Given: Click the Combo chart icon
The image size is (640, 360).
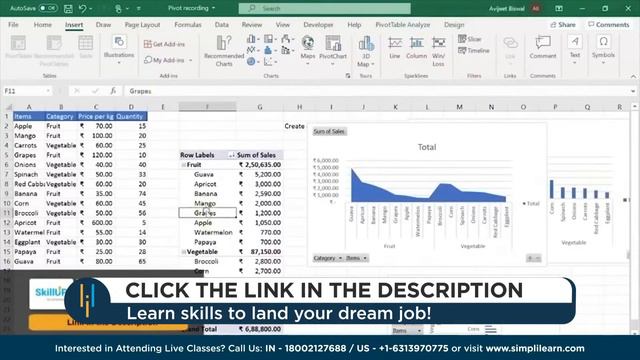Looking at the screenshot, I should [286, 50].
